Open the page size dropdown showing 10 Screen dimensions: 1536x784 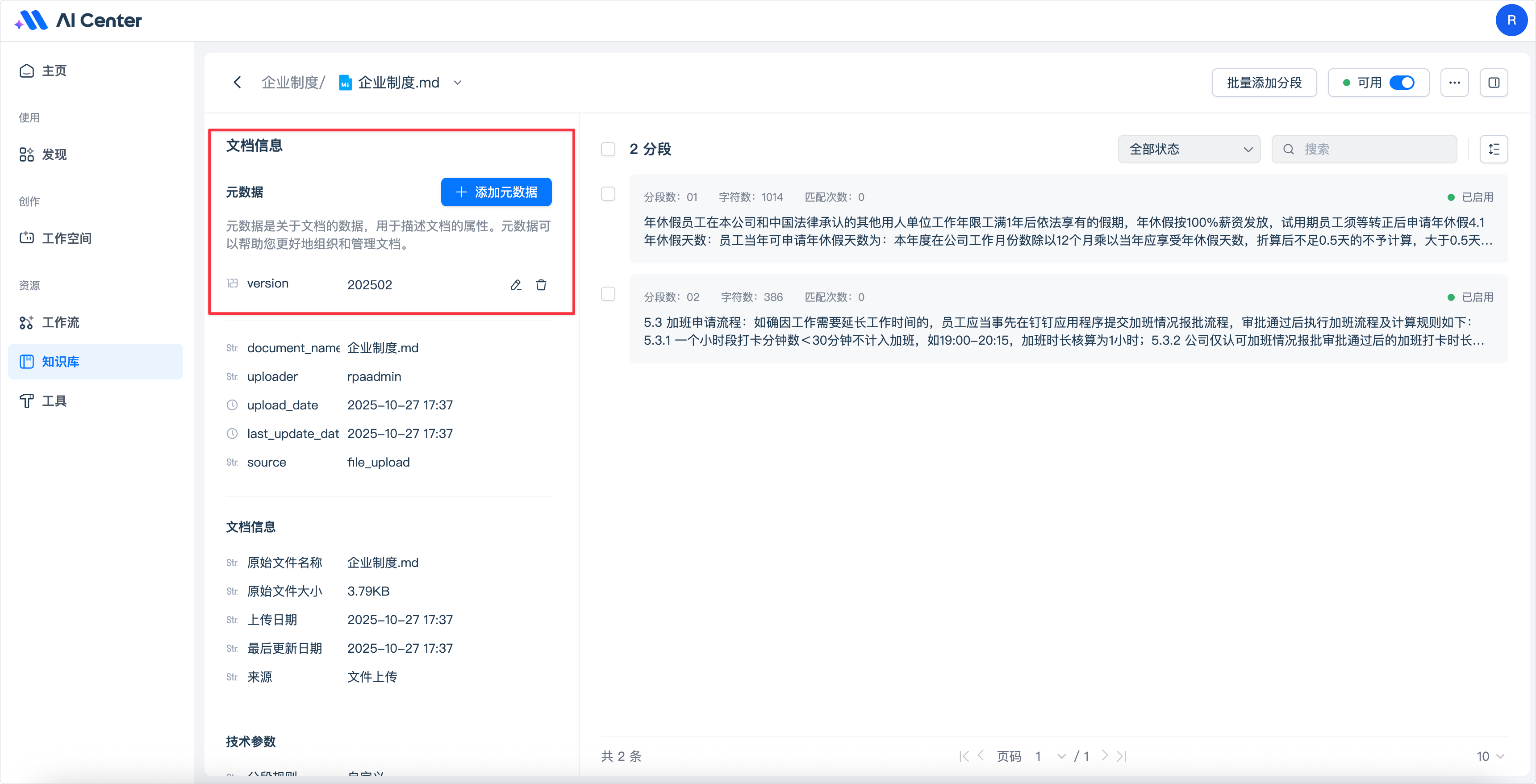1490,756
